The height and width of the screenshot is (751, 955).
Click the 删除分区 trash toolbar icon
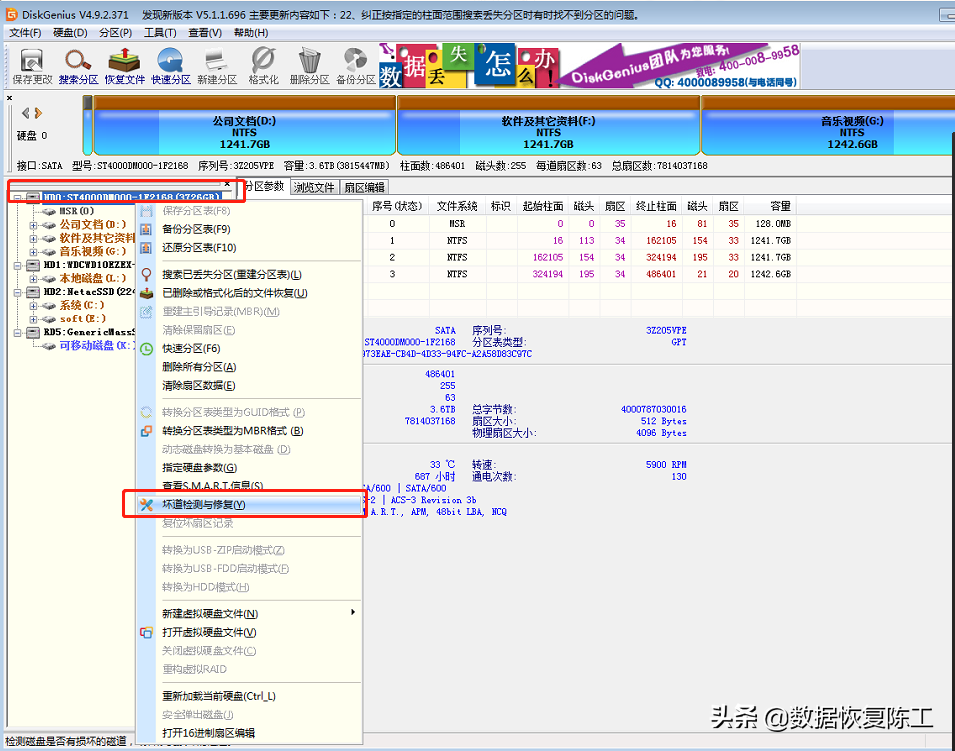click(x=309, y=66)
